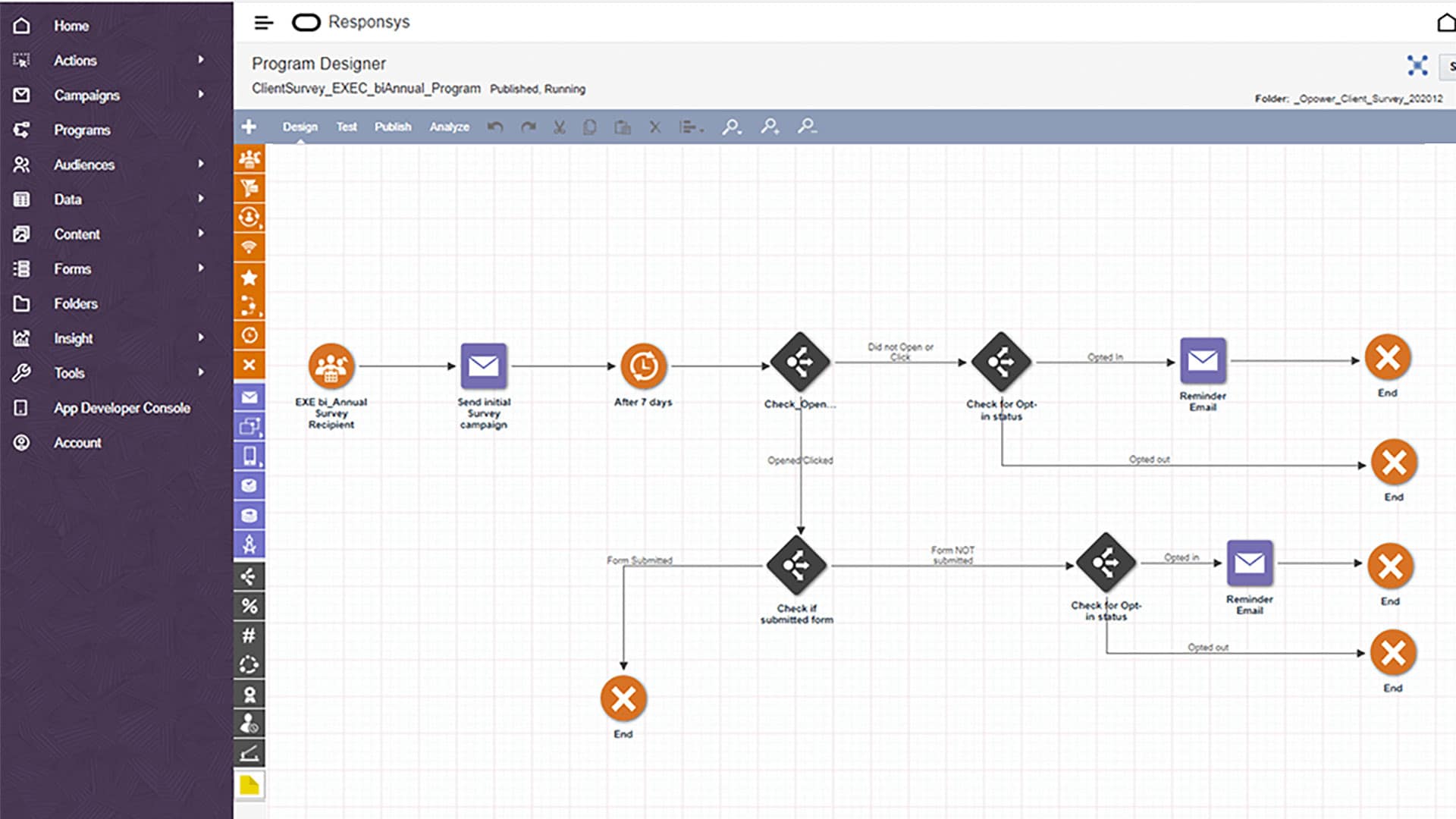Expand the Campaigns menu arrow

[201, 95]
